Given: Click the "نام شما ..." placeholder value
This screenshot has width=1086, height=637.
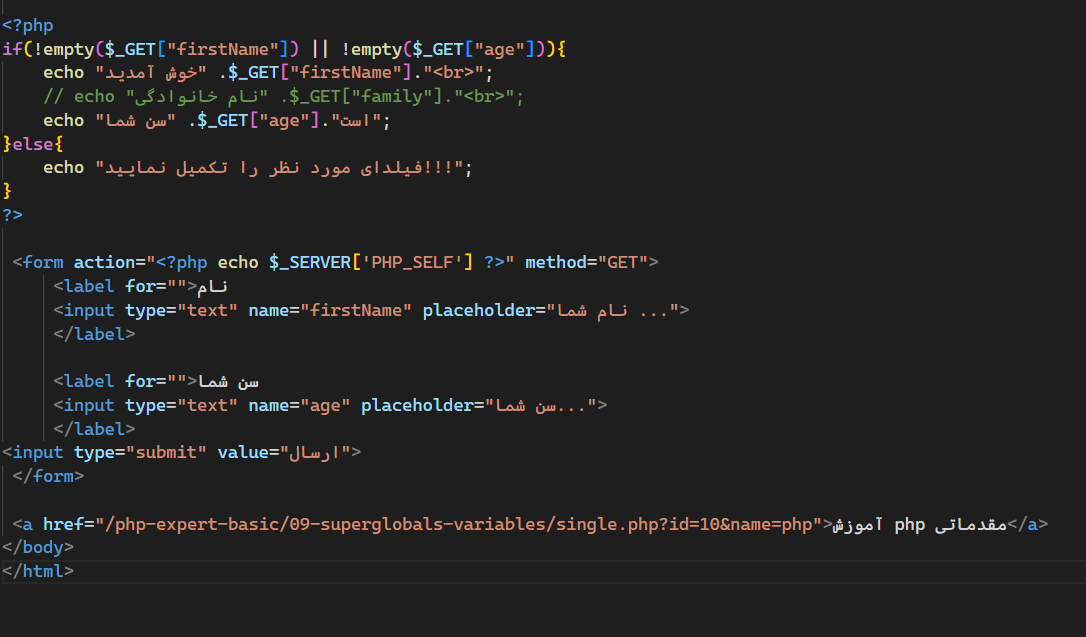Looking at the screenshot, I should point(612,310).
